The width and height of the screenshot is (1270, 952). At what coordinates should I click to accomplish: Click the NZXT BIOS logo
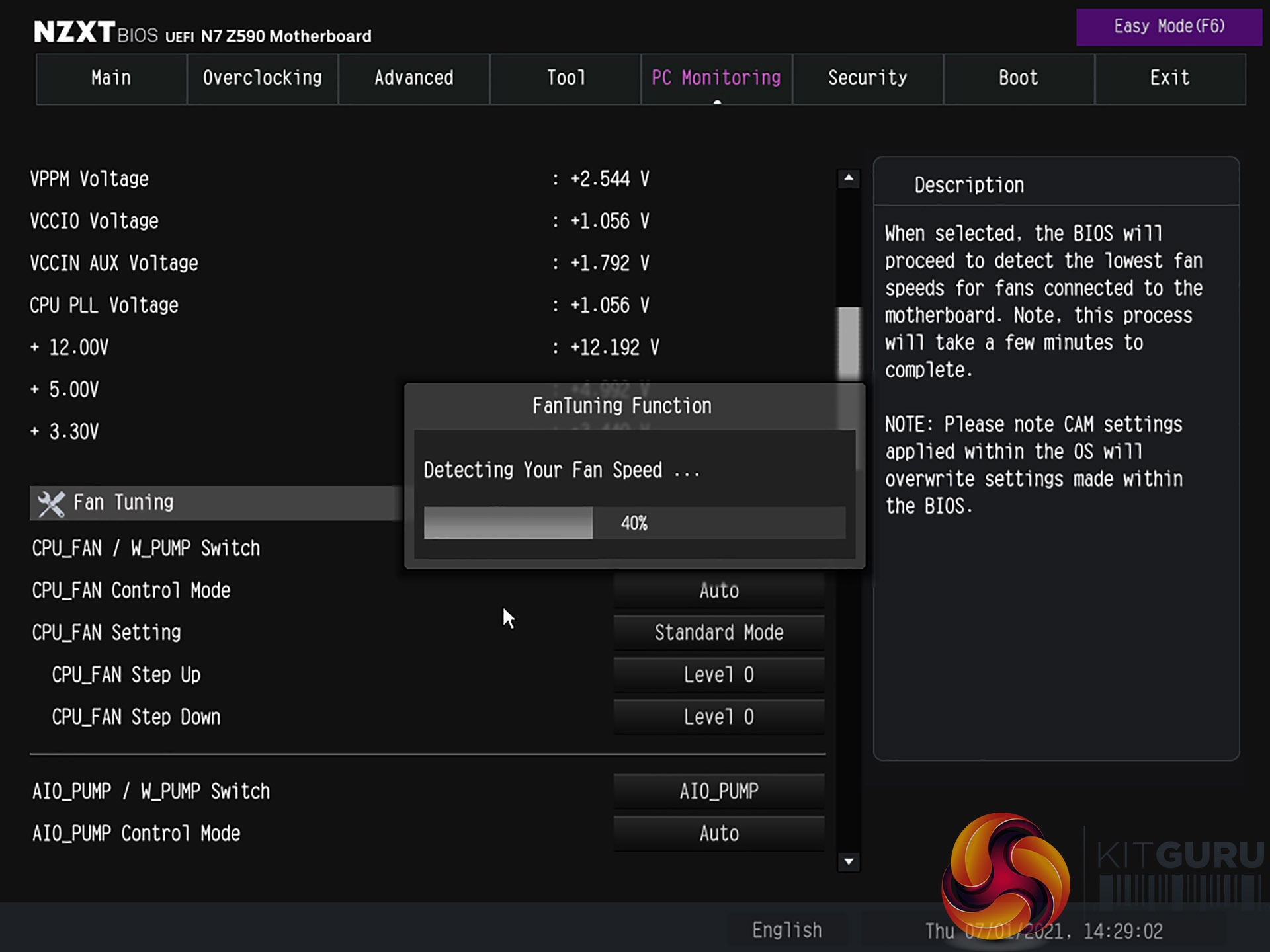pos(96,33)
